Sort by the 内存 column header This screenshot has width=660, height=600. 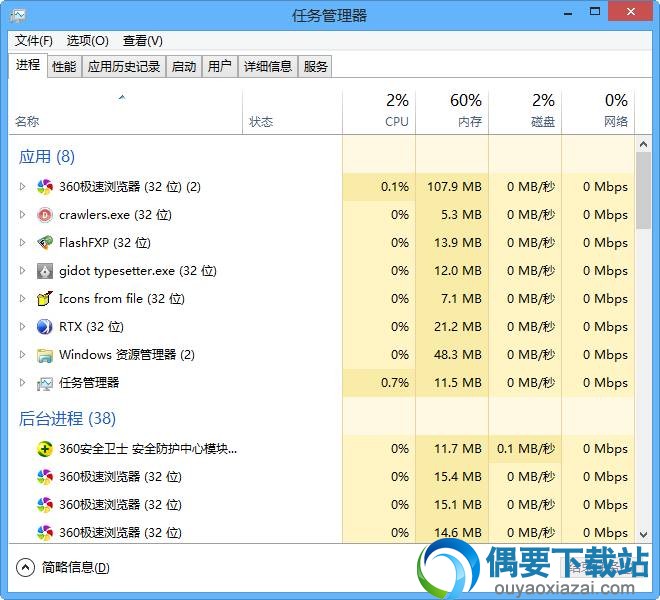click(x=452, y=112)
